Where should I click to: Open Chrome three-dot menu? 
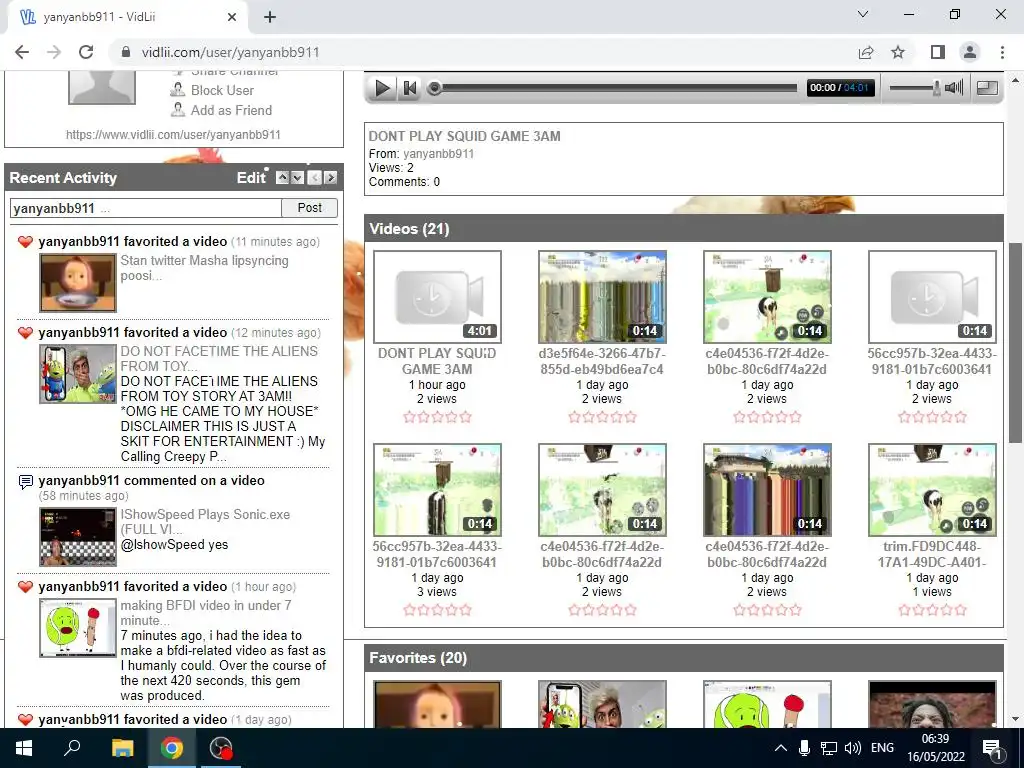coord(1002,52)
